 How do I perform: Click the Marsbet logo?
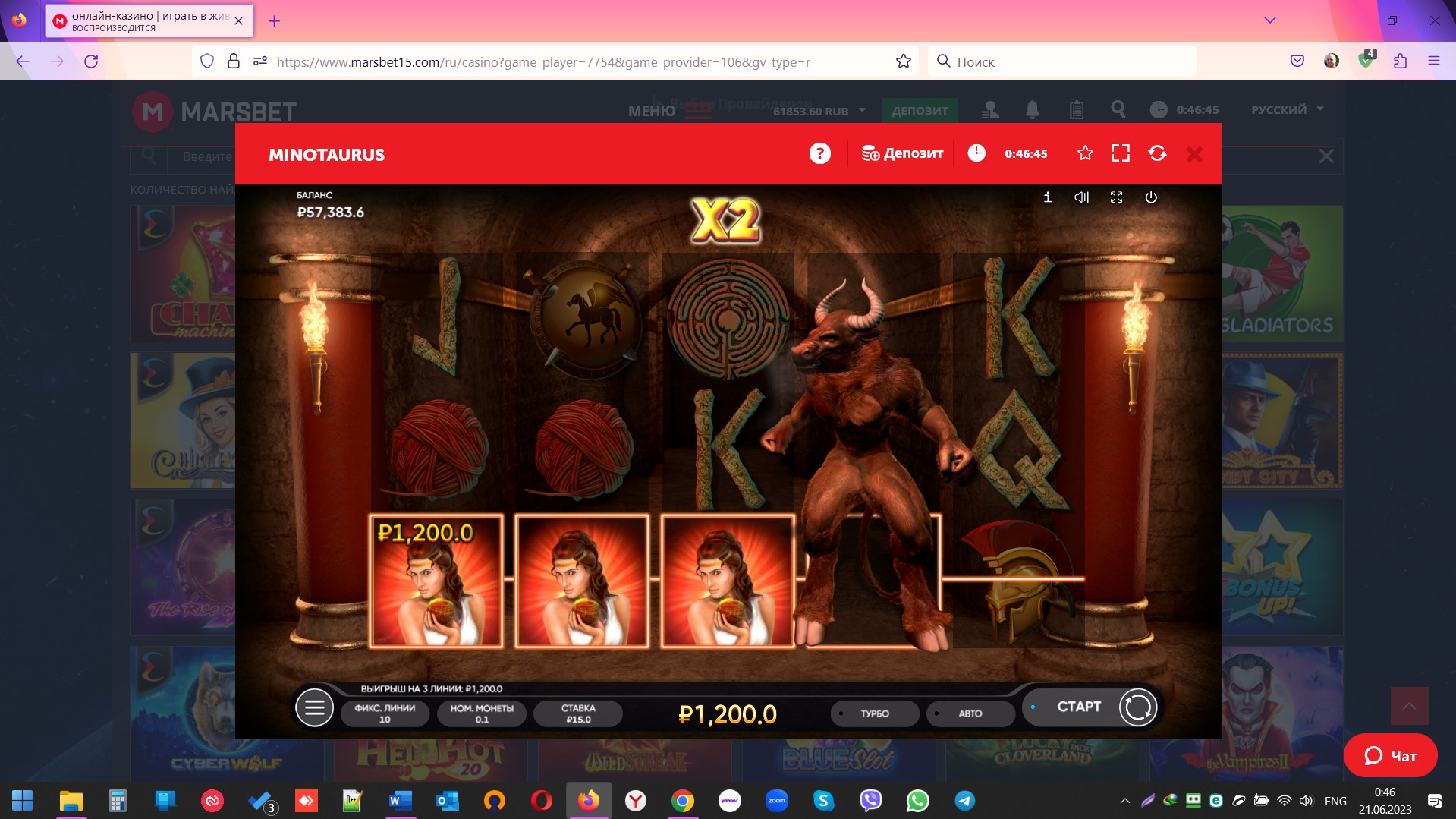coord(215,112)
